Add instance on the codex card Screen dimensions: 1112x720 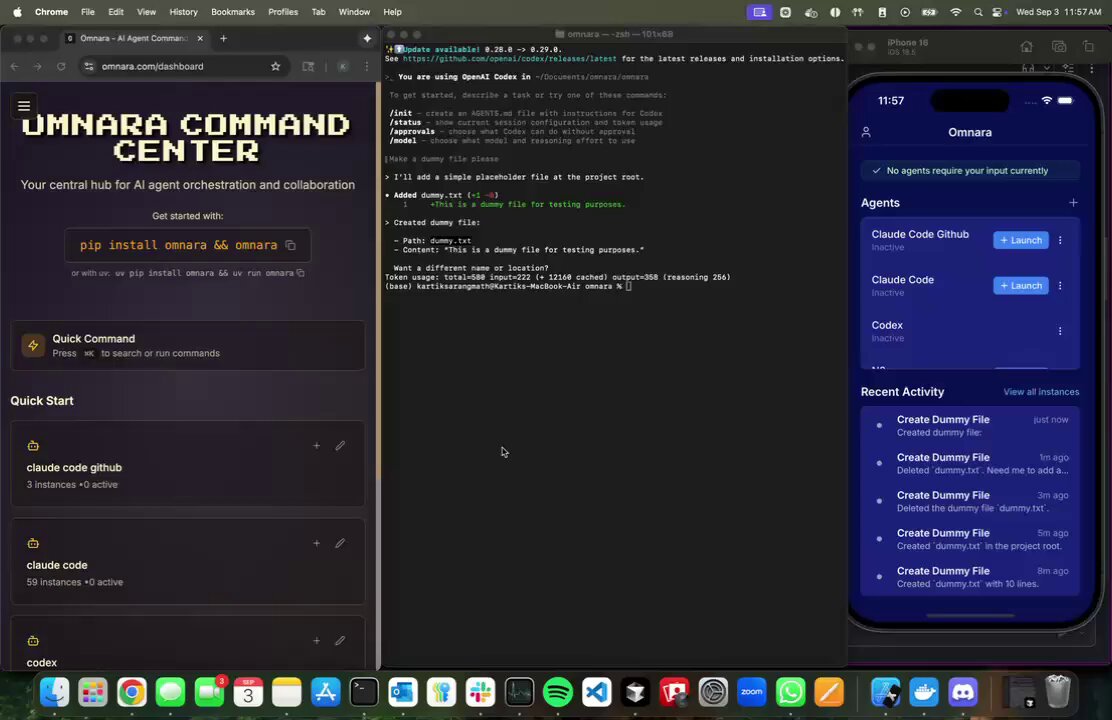click(316, 641)
